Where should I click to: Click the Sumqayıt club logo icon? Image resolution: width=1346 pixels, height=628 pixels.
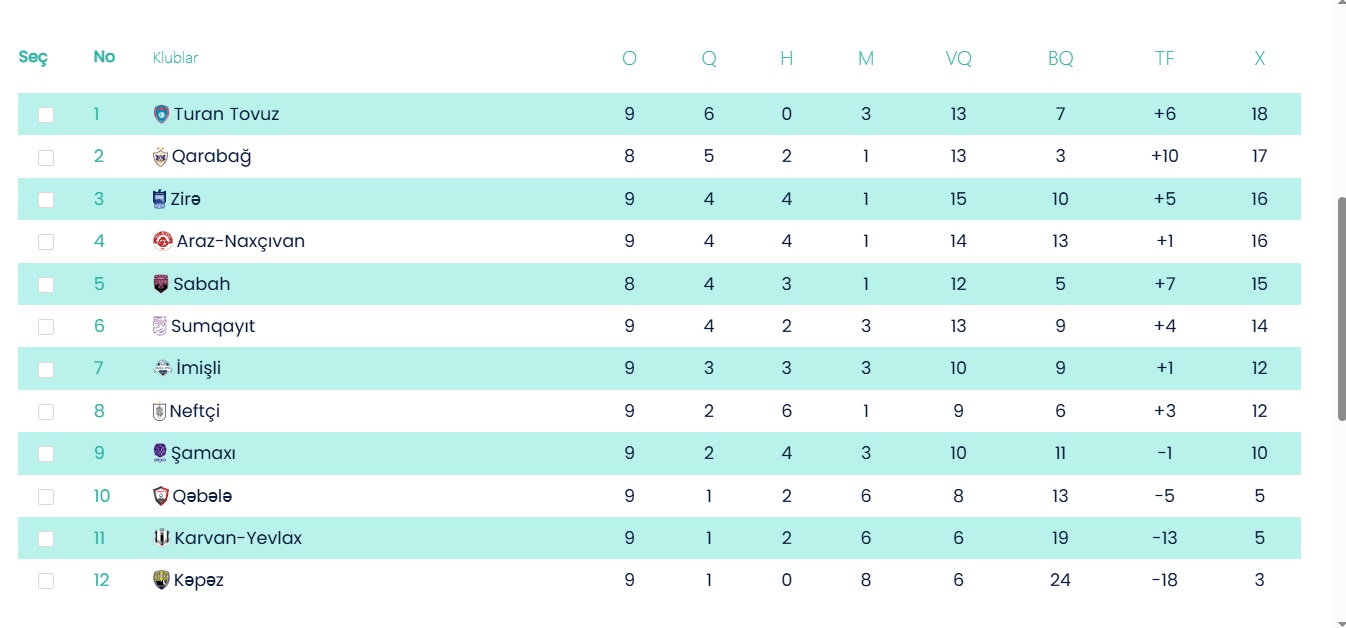click(160, 326)
